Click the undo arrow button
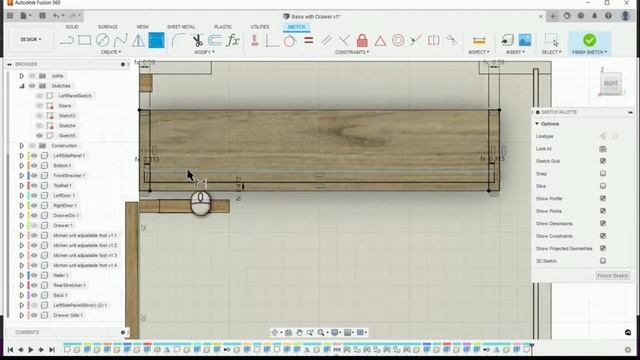This screenshot has height=360, width=640. coord(56,16)
